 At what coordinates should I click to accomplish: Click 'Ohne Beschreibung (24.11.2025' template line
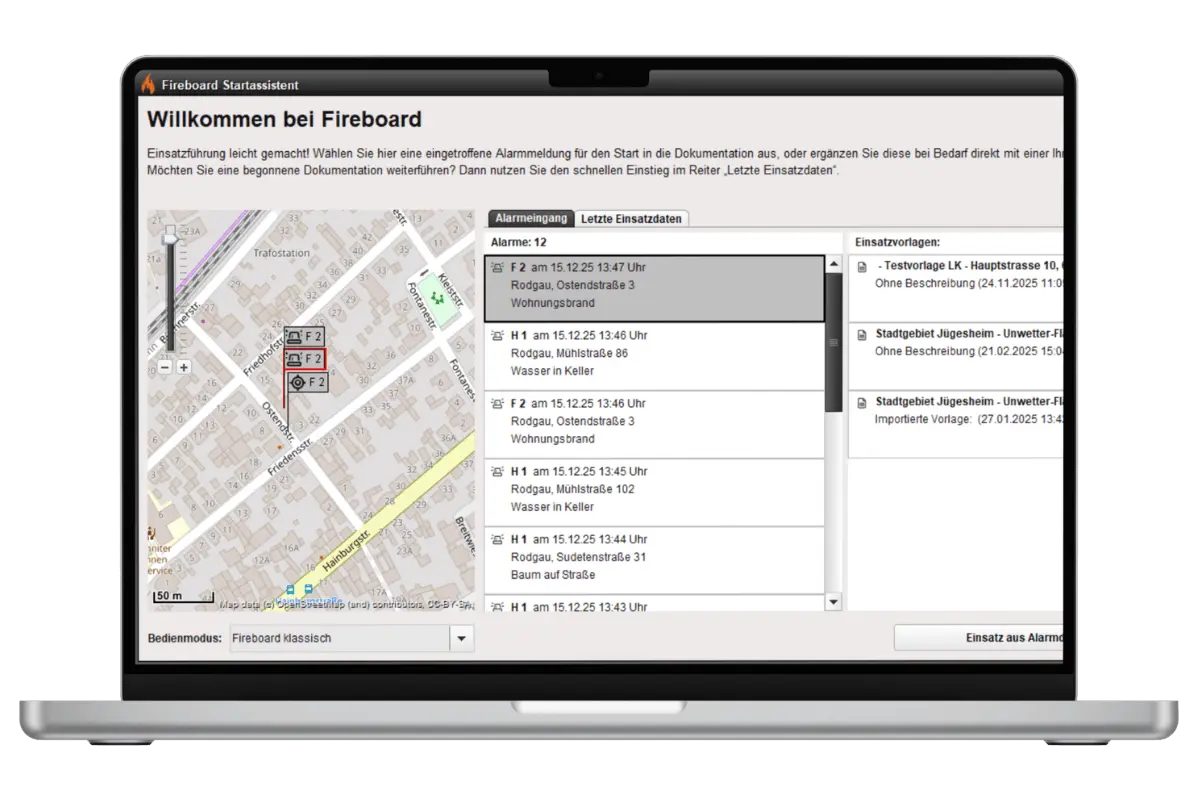968,283
